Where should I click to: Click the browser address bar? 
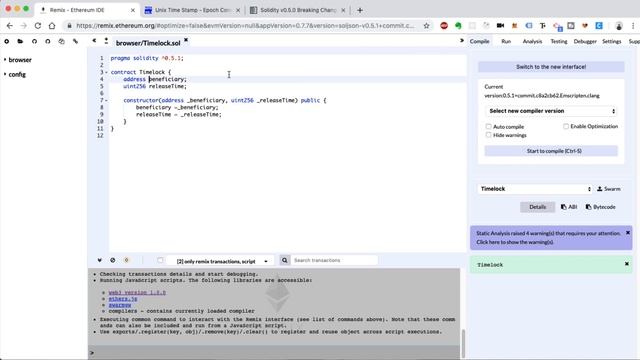coord(245,26)
